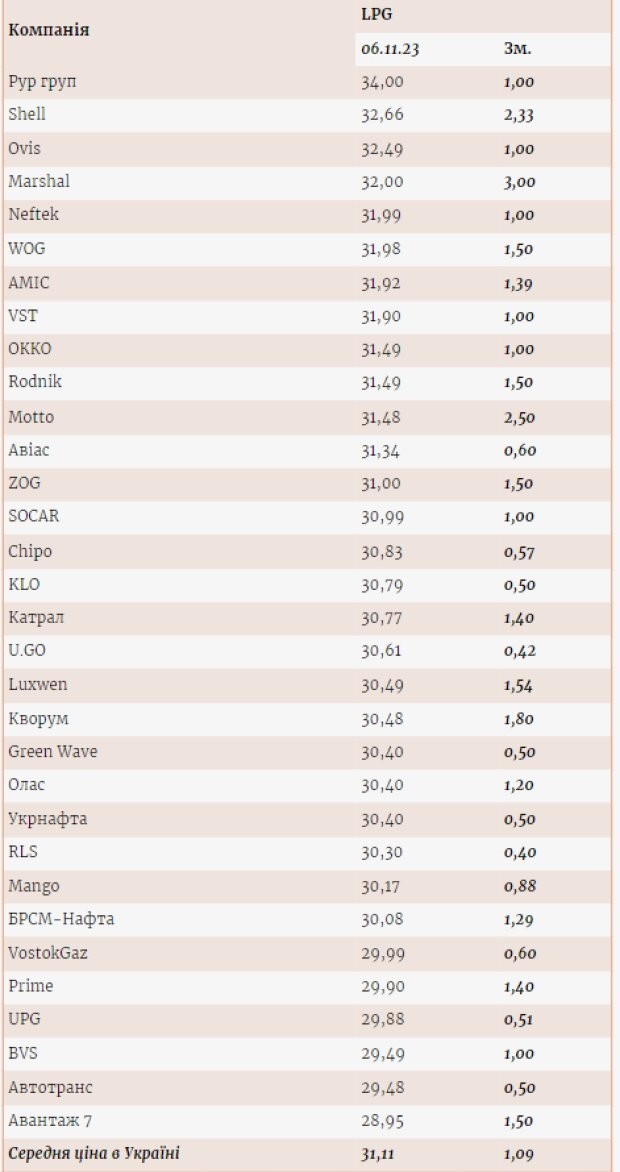This screenshot has width=620, height=1172.
Task: Click the Зм. change column subheader
Action: 518,48
